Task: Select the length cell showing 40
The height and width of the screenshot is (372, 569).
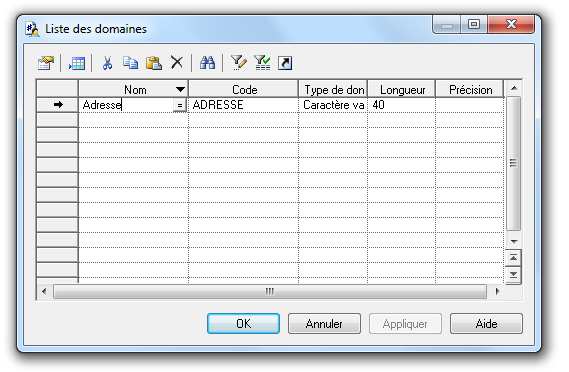Action: click(402, 105)
